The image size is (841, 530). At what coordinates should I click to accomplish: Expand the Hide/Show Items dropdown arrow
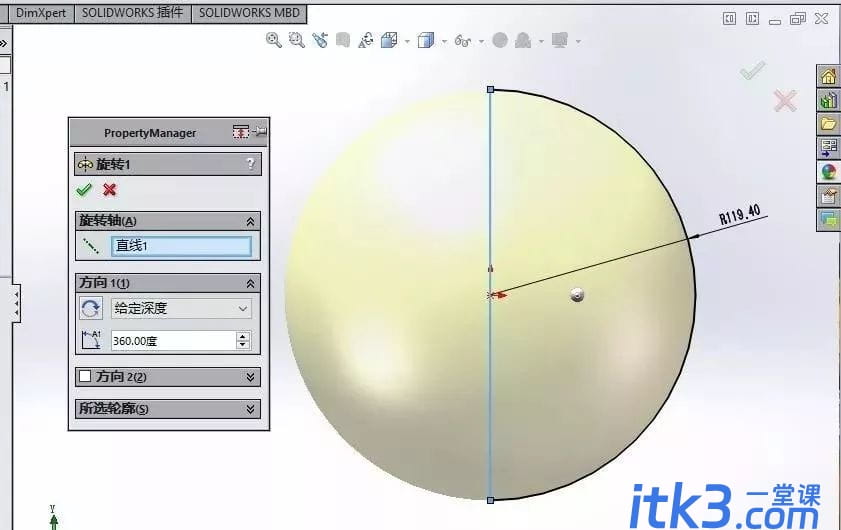click(481, 41)
